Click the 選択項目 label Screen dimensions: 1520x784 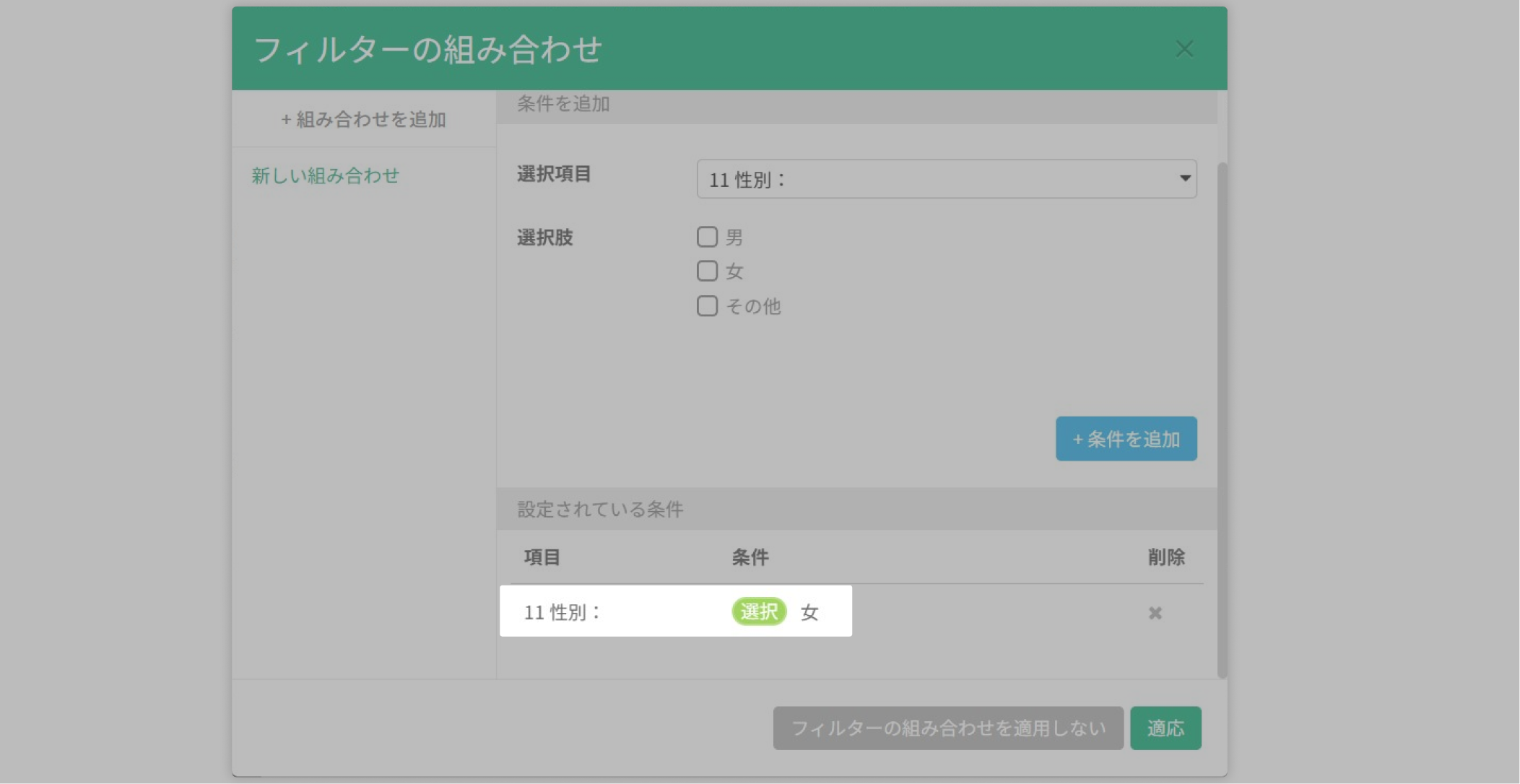(x=554, y=174)
